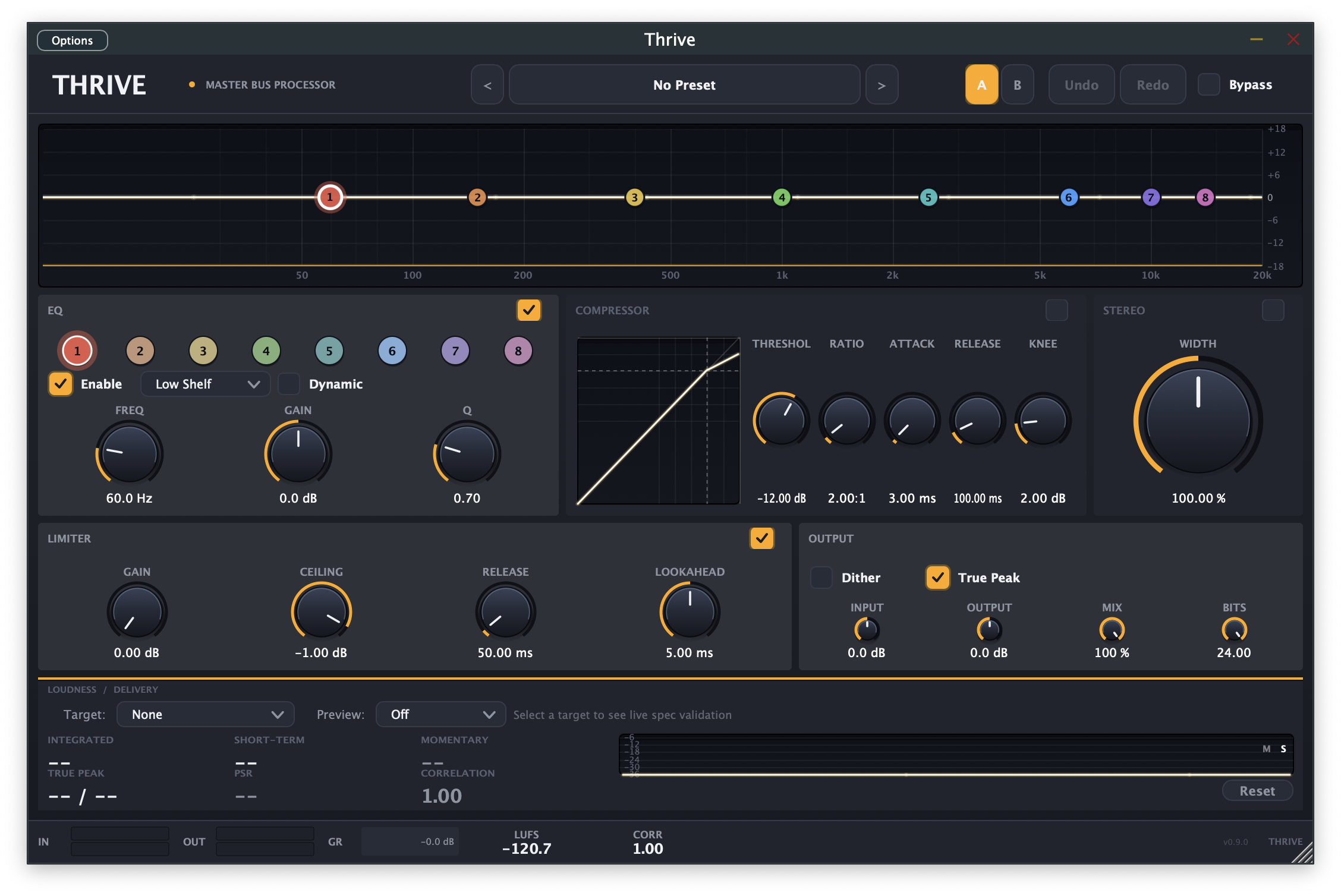Open the Preview dropdown set to Off
The width and height of the screenshot is (1341, 896).
coord(441,714)
